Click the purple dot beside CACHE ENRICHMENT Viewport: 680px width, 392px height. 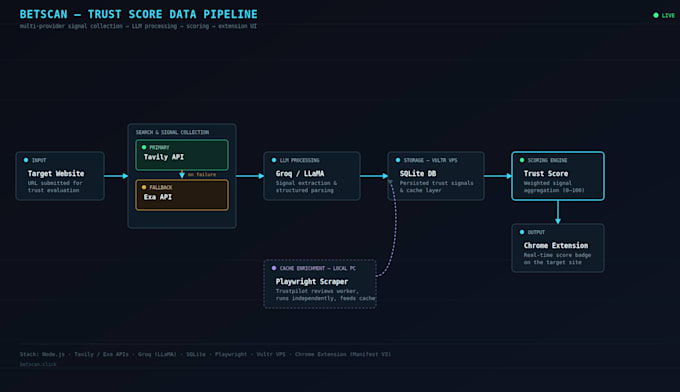(274, 268)
